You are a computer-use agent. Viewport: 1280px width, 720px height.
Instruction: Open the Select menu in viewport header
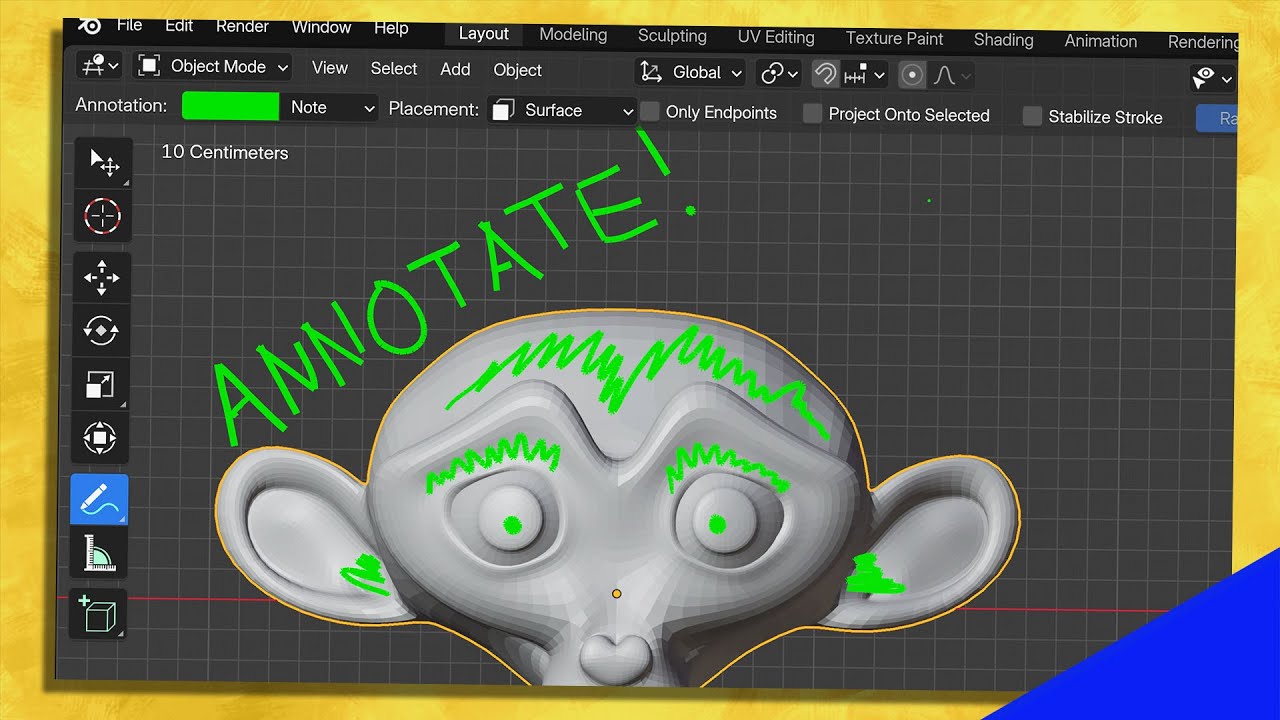(394, 69)
